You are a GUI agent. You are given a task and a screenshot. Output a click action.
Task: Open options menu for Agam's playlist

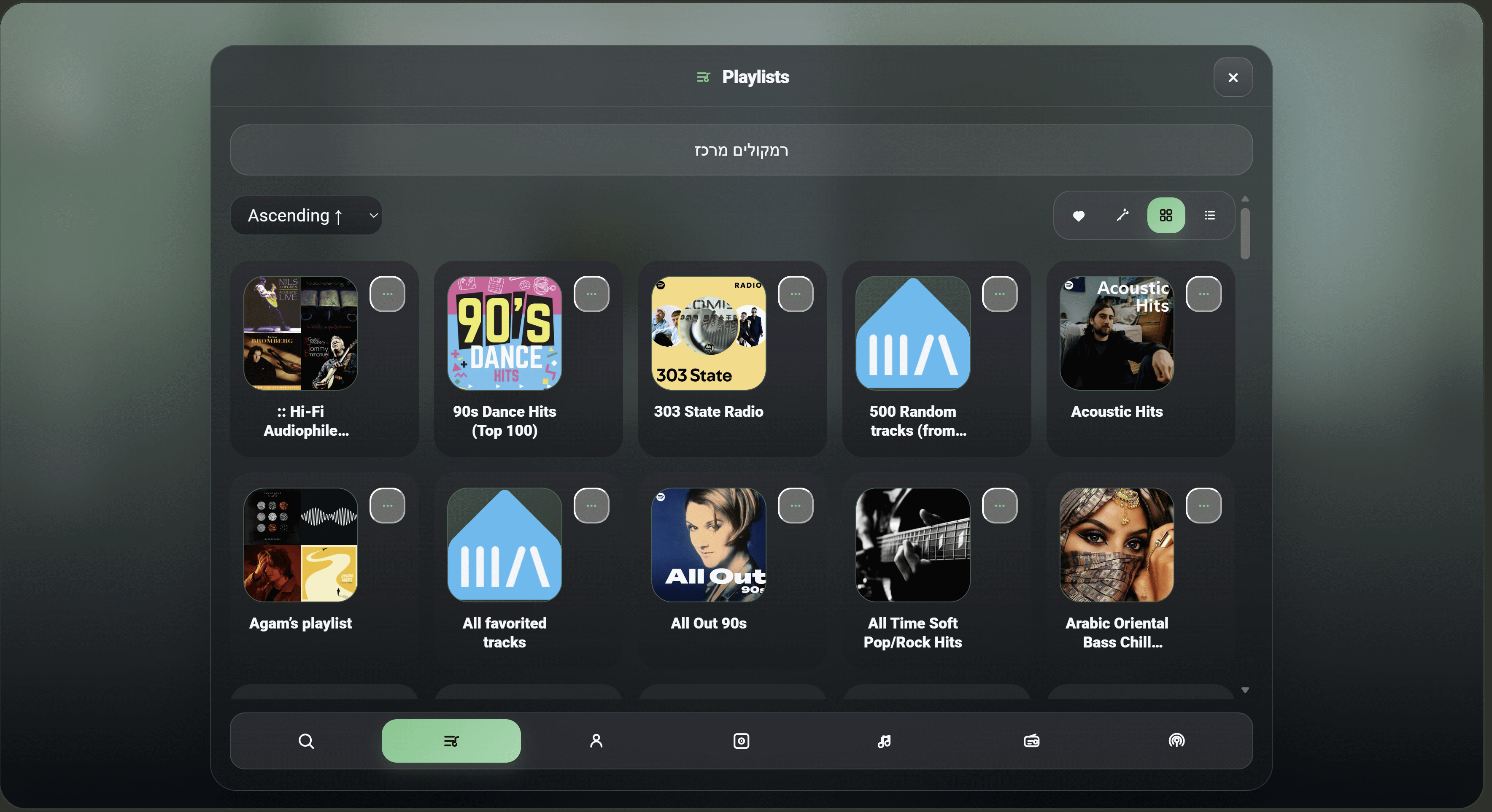(388, 506)
